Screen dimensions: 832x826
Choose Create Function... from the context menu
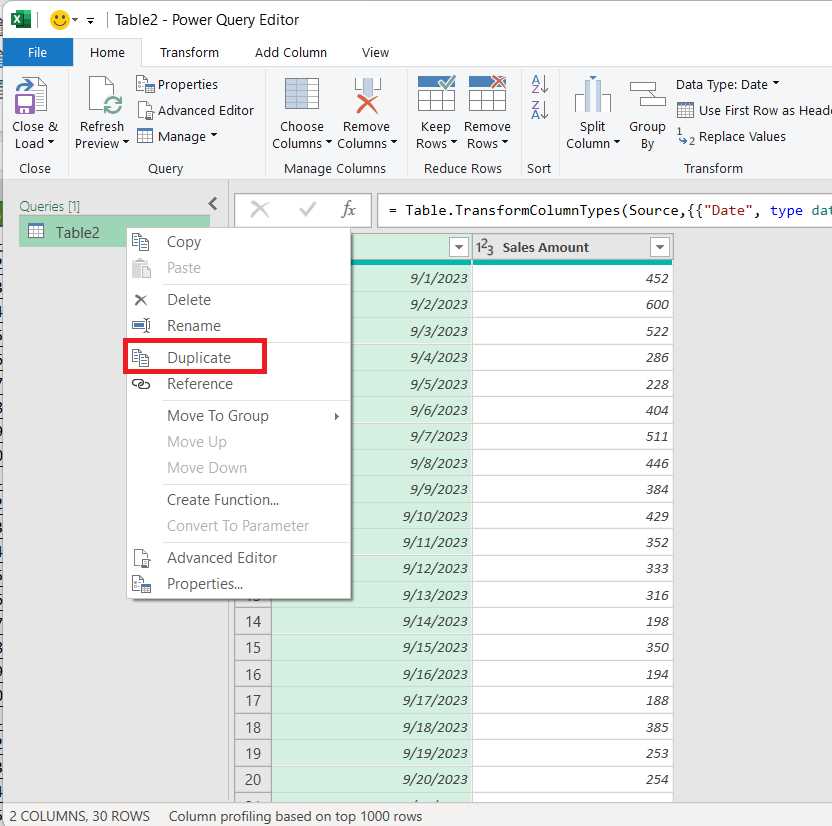238,500
